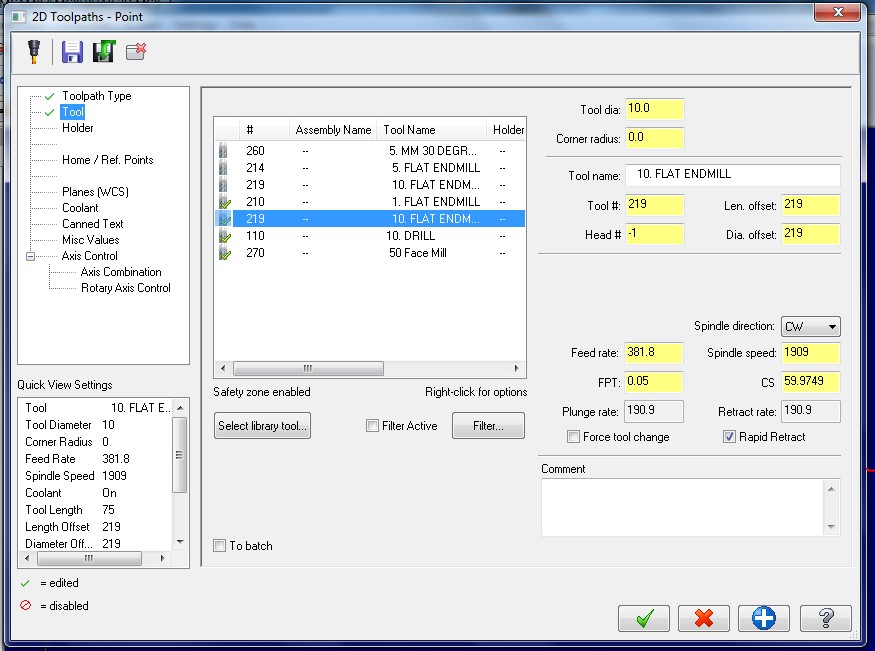Click the Assembly Name column header
875x651 pixels.
point(333,130)
